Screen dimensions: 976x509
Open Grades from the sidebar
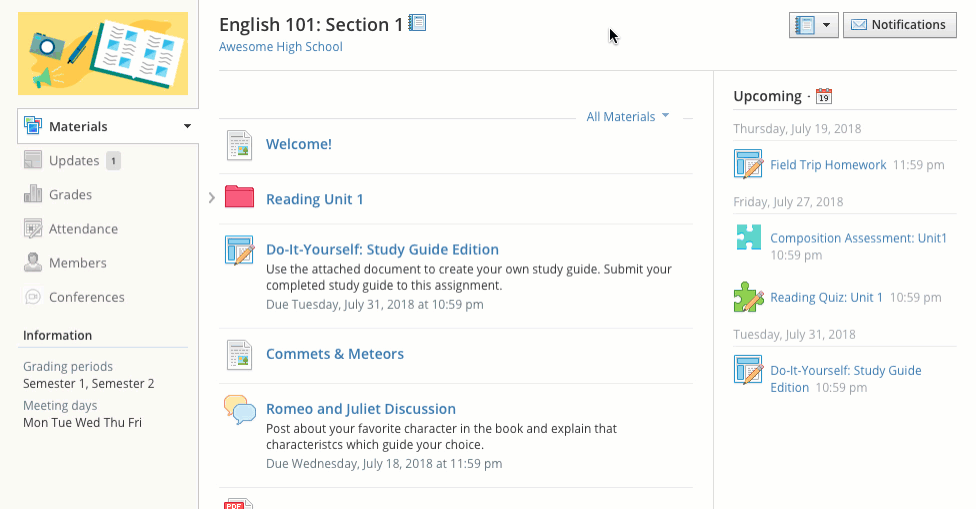click(70, 195)
